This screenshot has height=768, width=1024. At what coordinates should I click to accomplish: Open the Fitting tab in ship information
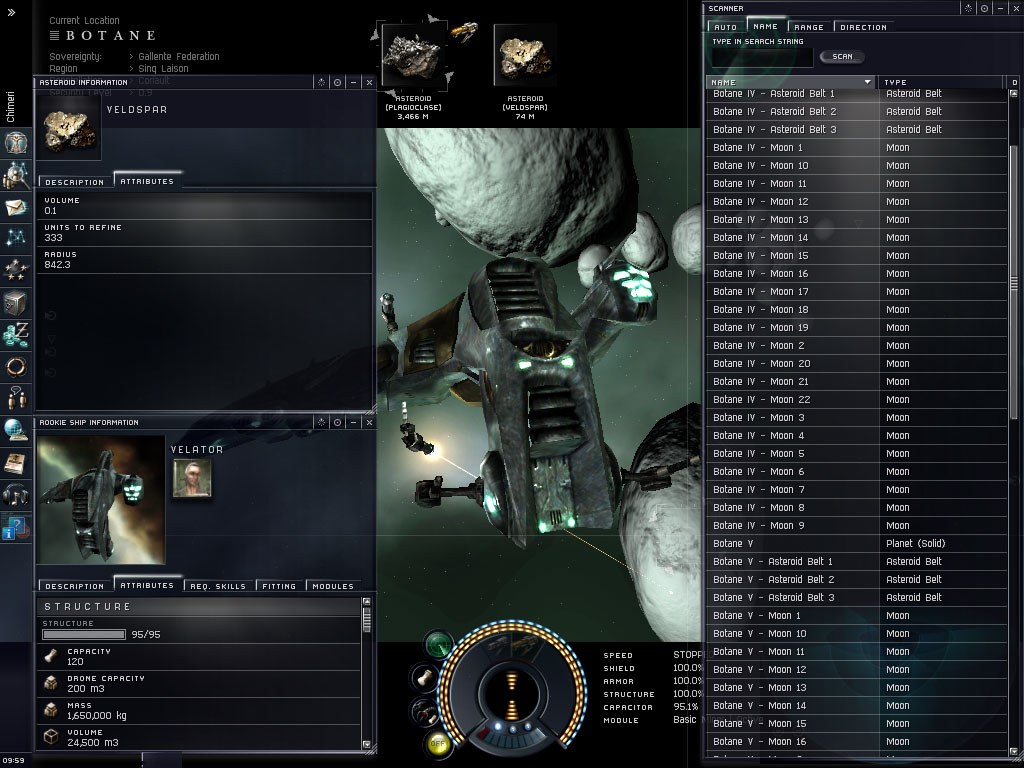(x=279, y=586)
